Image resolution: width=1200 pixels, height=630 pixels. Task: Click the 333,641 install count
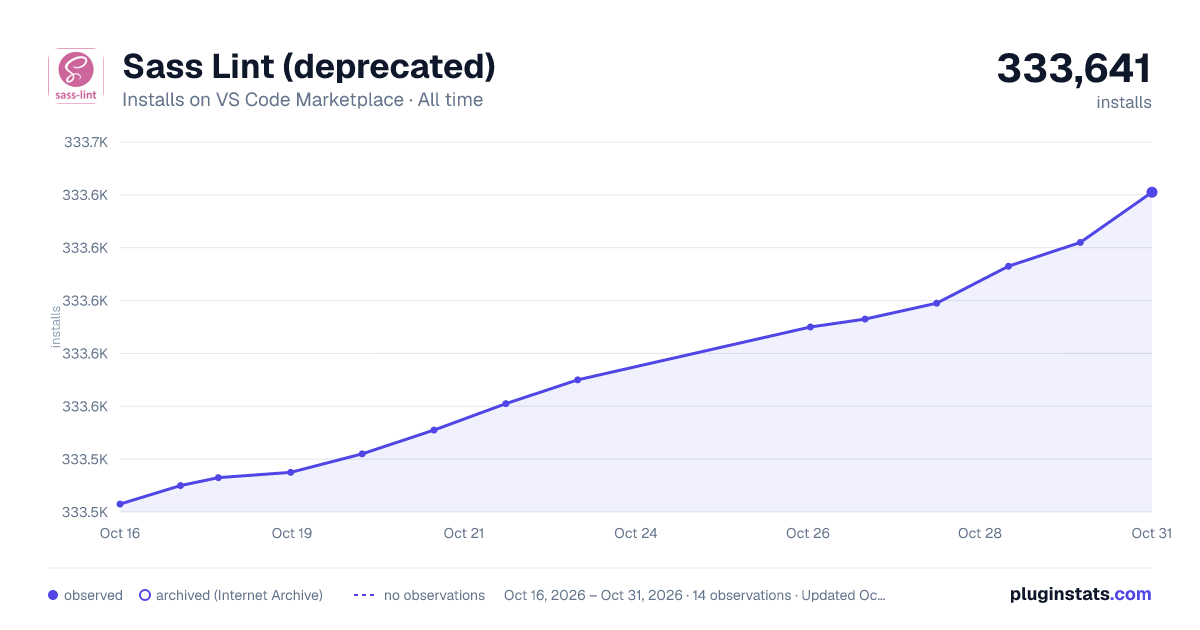point(1074,68)
